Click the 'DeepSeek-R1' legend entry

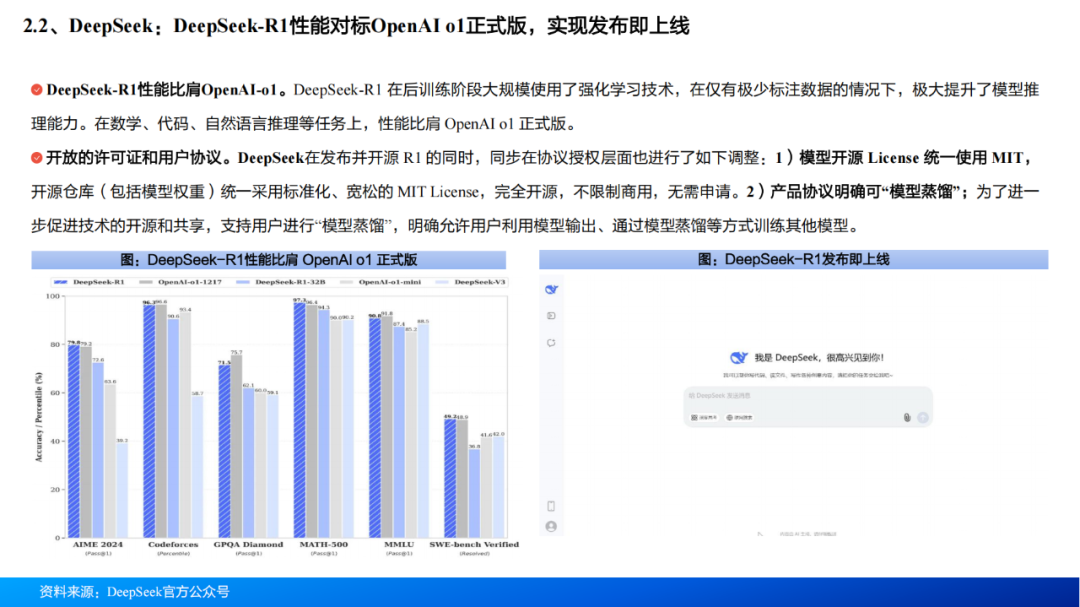(x=90, y=282)
